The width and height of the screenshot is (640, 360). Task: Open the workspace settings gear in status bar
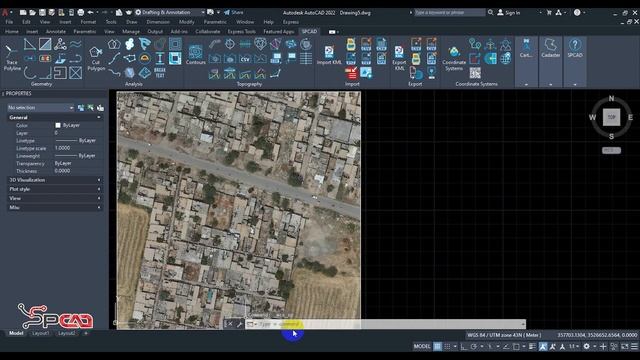(x=587, y=347)
